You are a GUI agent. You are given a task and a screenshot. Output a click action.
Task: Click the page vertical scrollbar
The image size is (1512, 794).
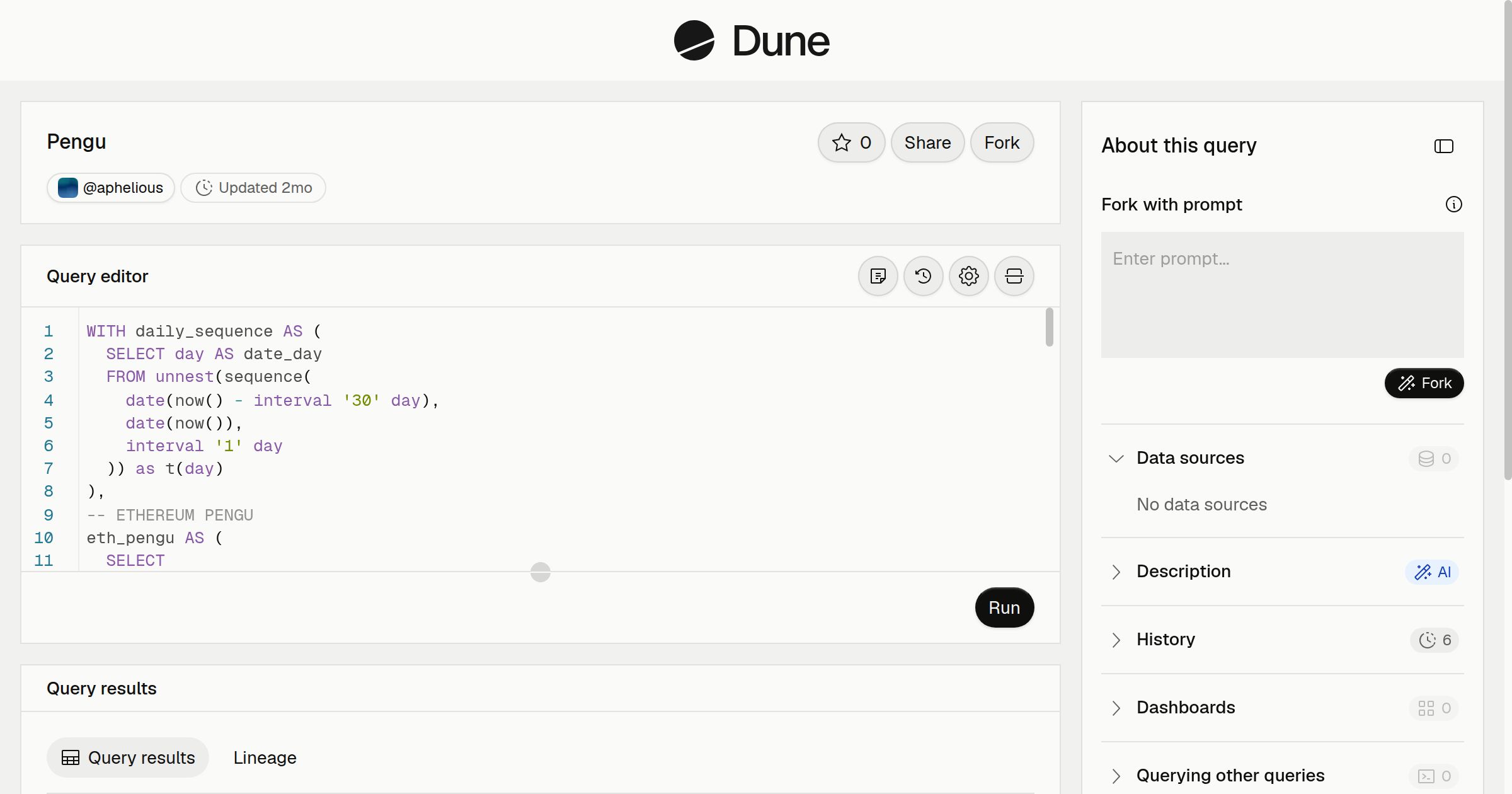pyautogui.click(x=1508, y=240)
